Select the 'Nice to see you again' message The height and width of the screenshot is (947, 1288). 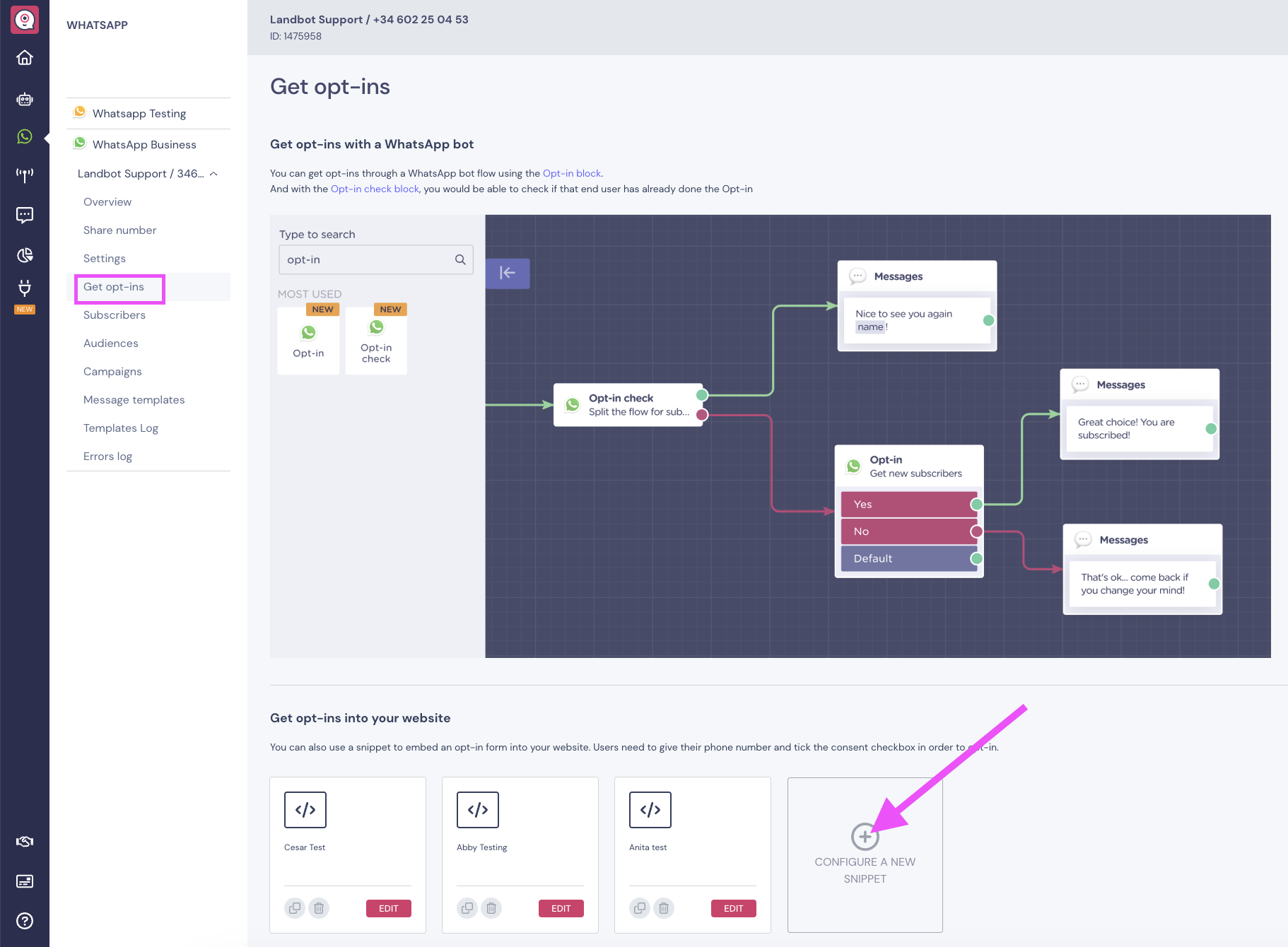click(x=917, y=320)
